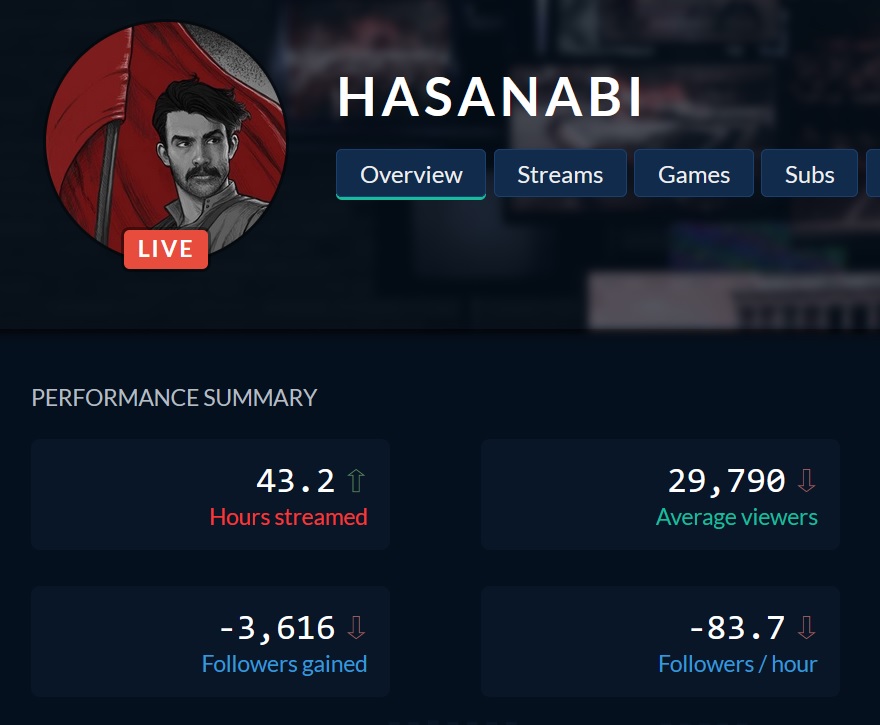Viewport: 880px width, 725px height.
Task: Switch to the Streams tab
Action: tap(560, 174)
